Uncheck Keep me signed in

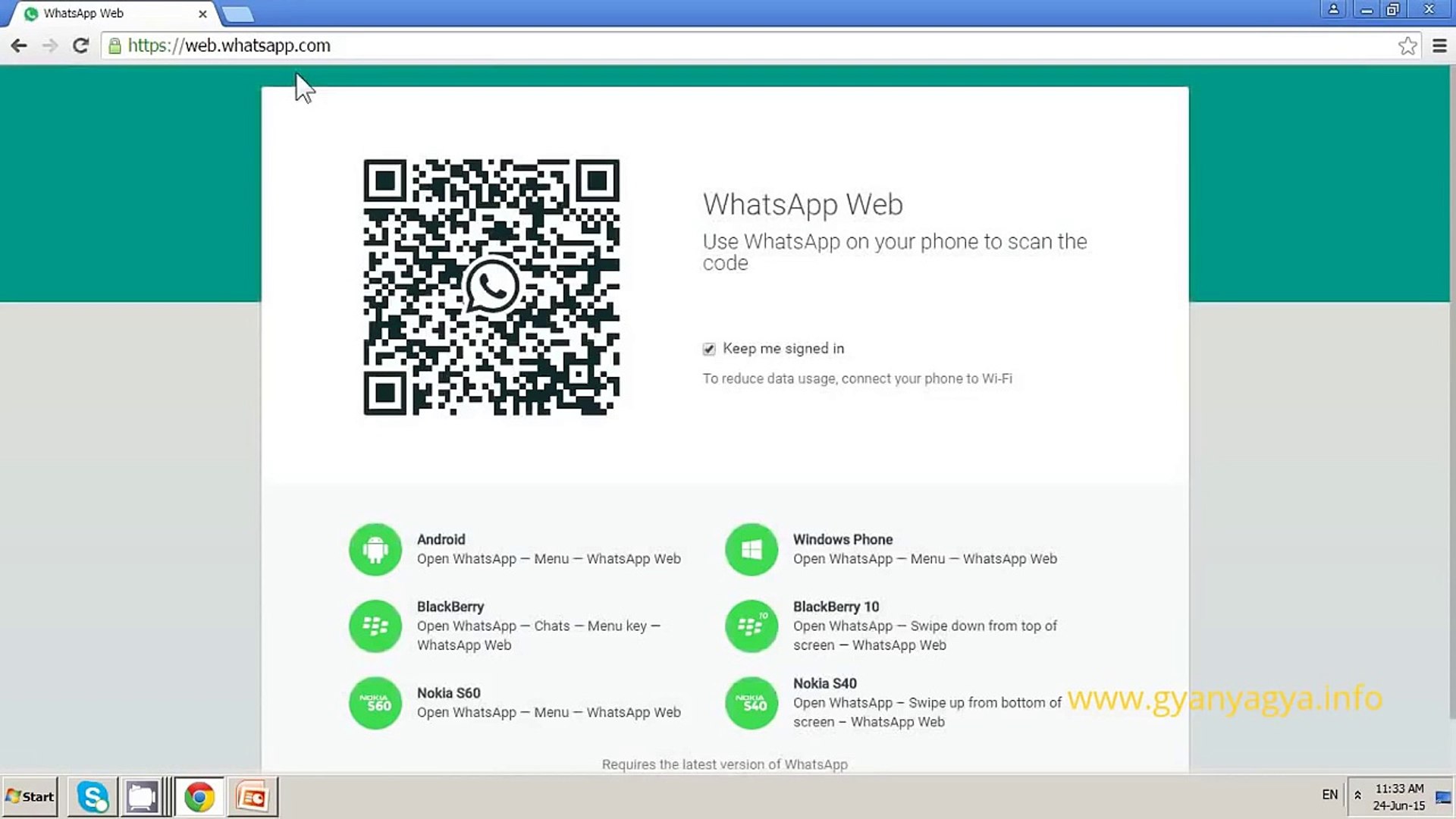(x=709, y=349)
